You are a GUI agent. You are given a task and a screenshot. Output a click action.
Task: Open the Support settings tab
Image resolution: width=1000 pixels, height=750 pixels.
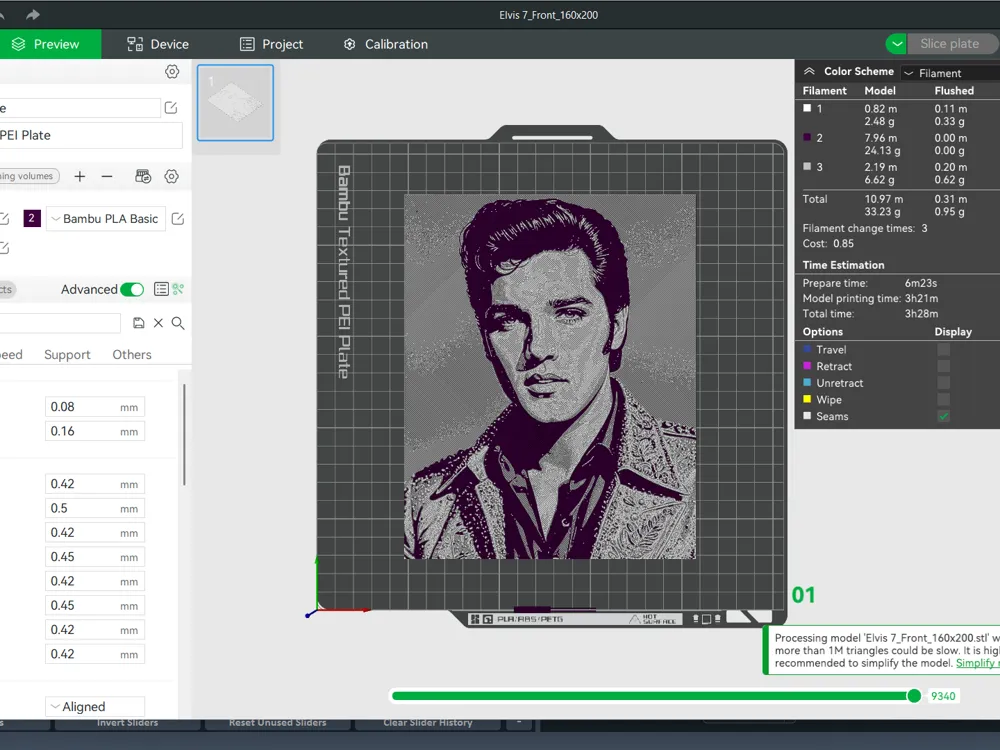67,355
